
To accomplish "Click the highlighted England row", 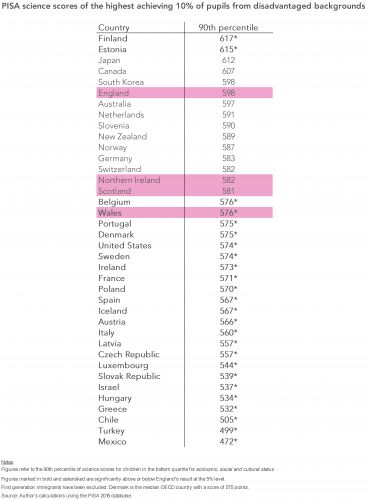I will 185,93.
